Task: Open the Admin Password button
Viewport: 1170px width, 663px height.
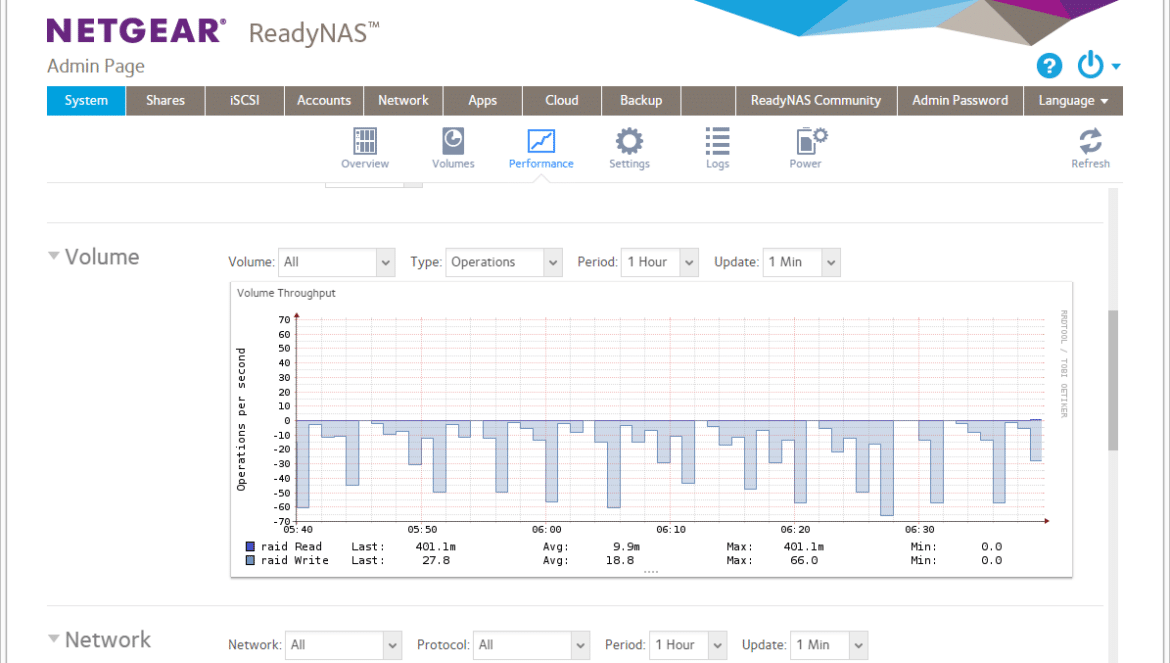Action: [960, 101]
